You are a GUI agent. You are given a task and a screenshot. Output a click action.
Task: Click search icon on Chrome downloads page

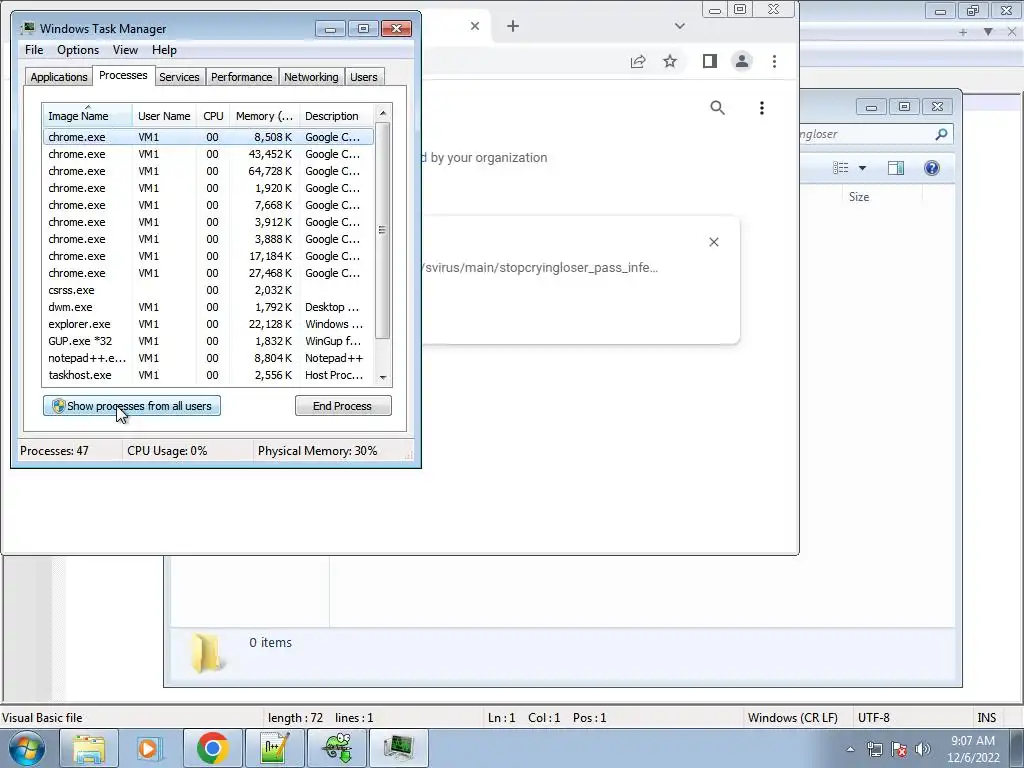pos(718,108)
